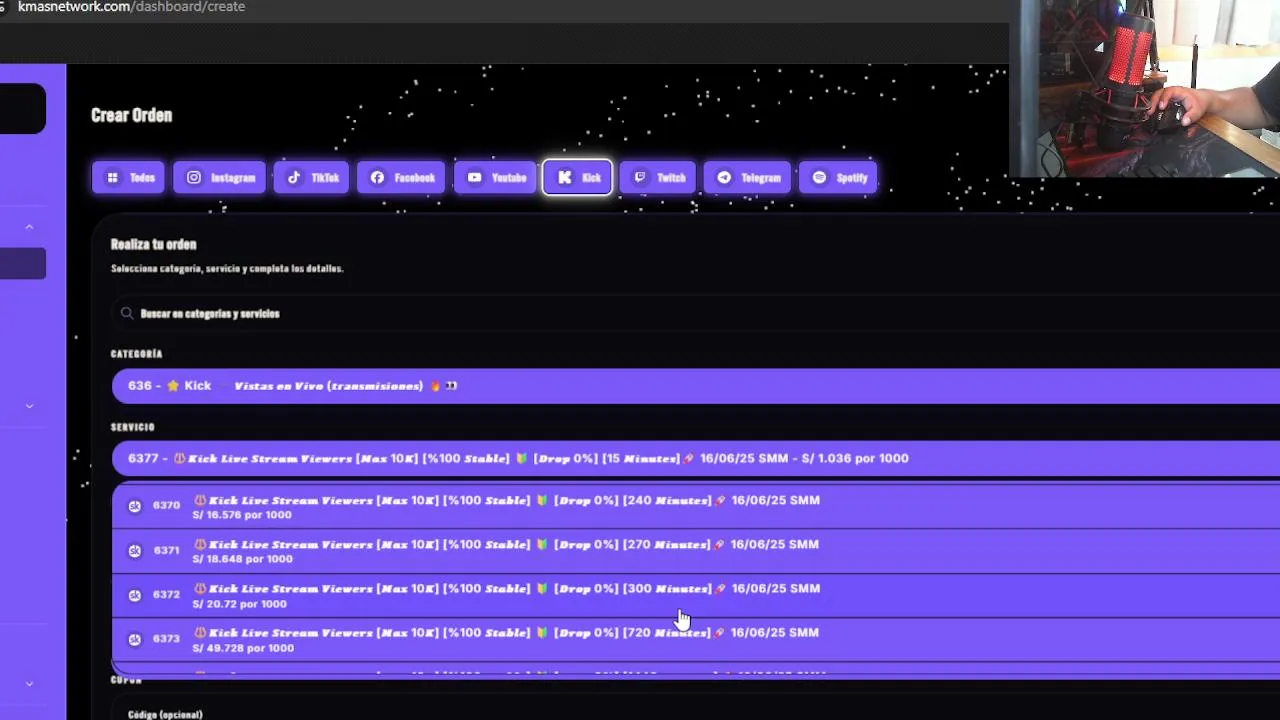Filter services by Youtube

(x=495, y=177)
